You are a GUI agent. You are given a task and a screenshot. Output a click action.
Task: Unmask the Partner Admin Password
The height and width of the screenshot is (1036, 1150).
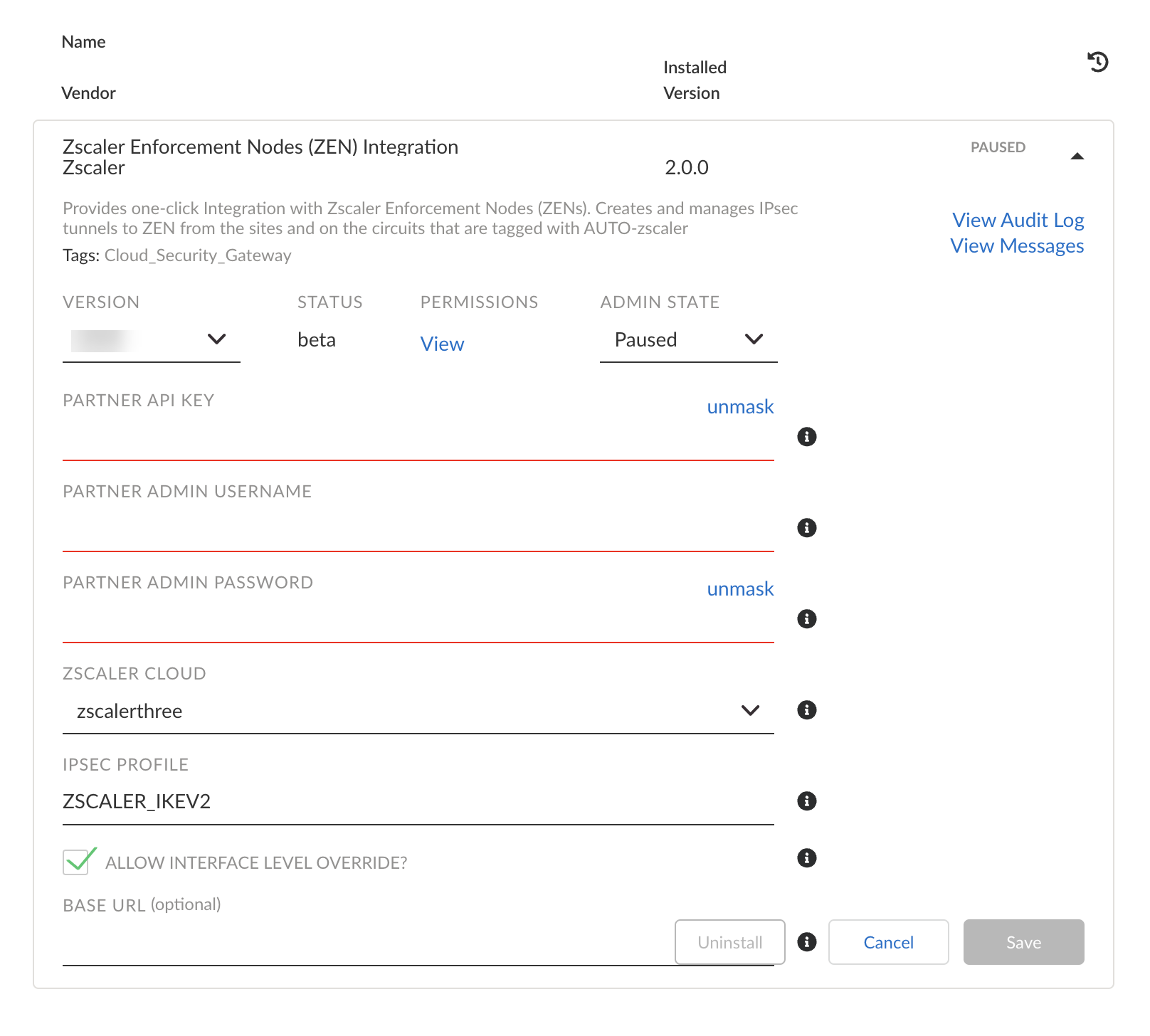click(x=739, y=589)
